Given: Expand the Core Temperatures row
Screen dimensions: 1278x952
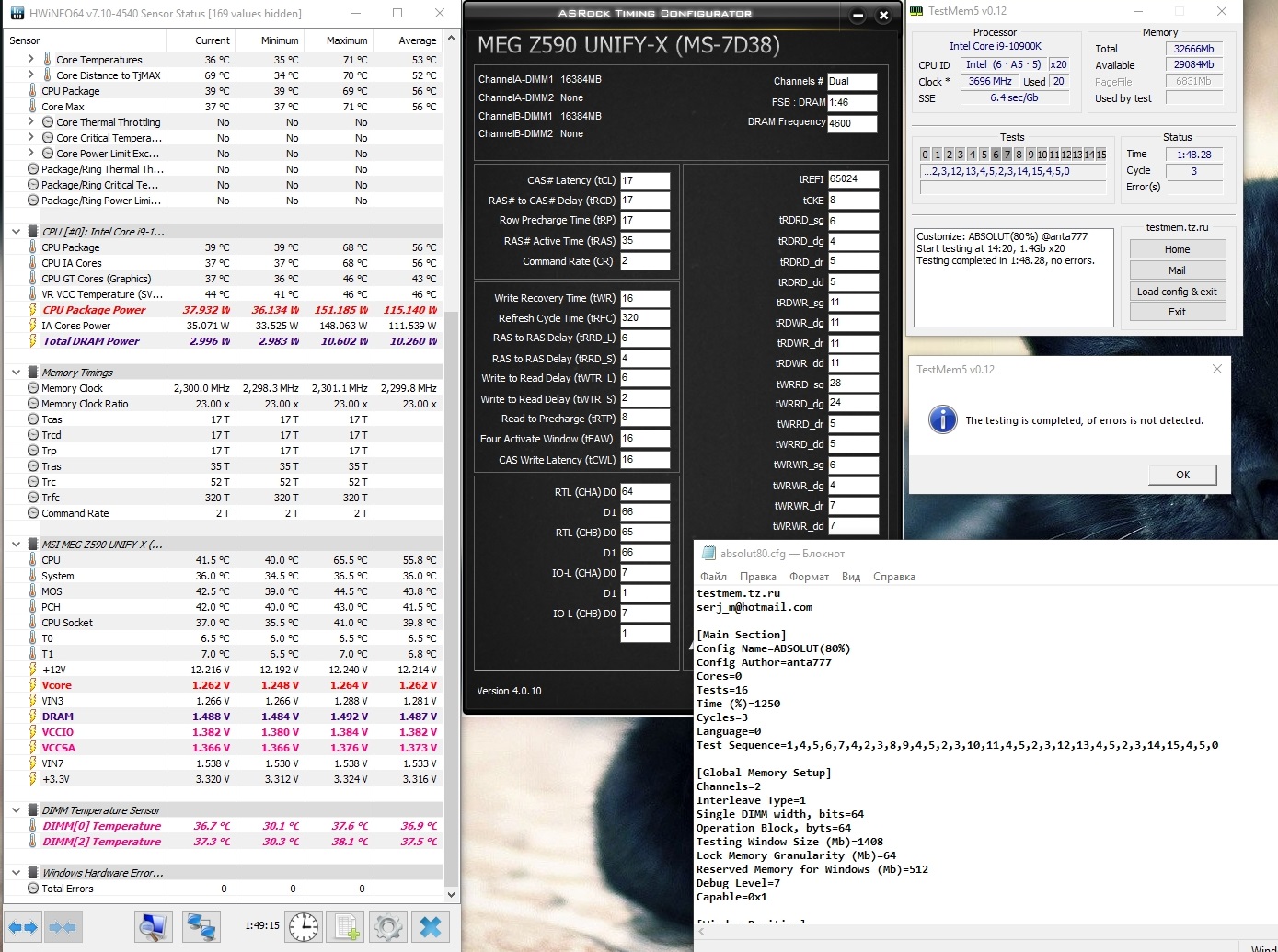Looking at the screenshot, I should point(30,60).
